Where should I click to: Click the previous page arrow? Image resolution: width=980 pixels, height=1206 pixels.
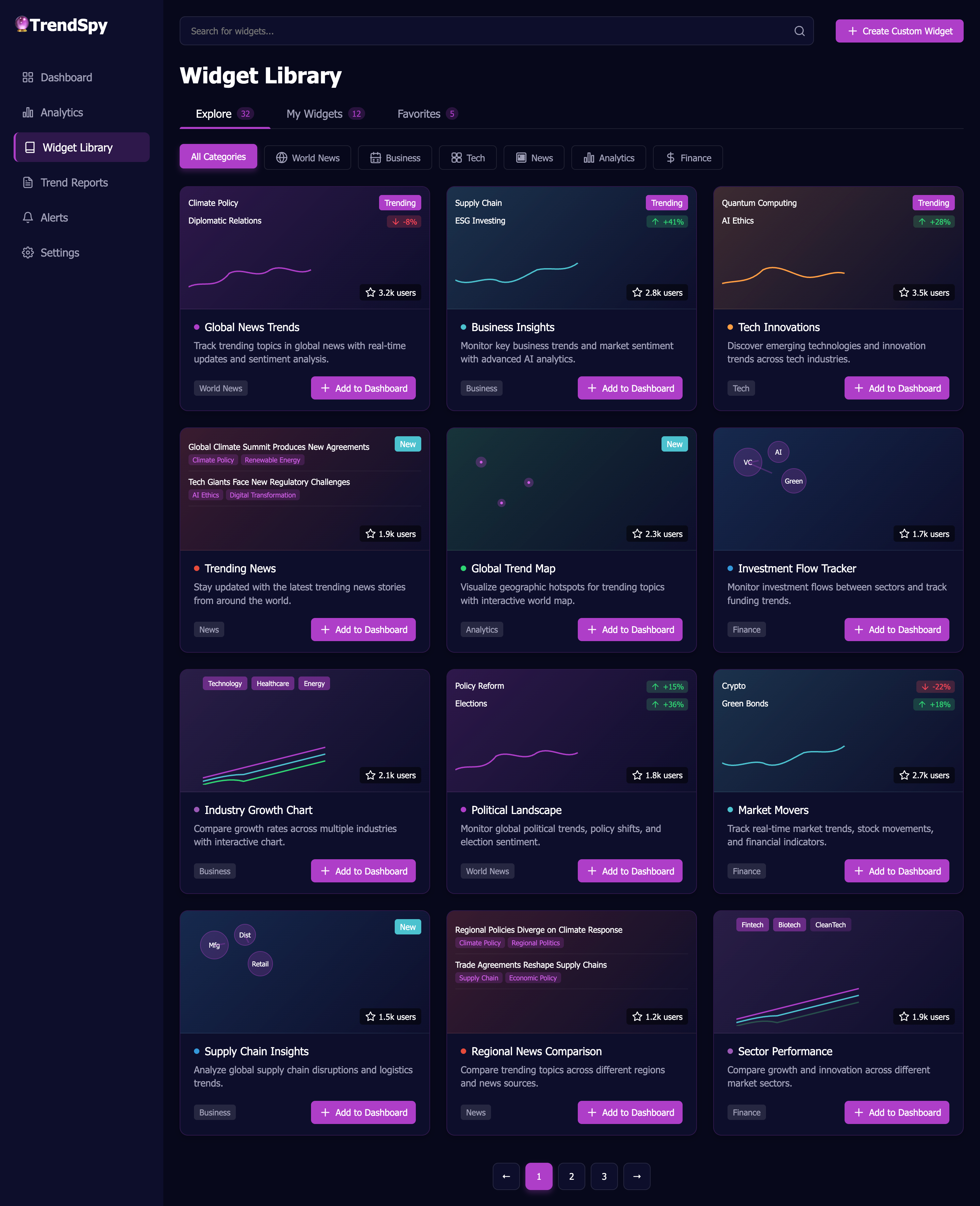coord(506,1176)
